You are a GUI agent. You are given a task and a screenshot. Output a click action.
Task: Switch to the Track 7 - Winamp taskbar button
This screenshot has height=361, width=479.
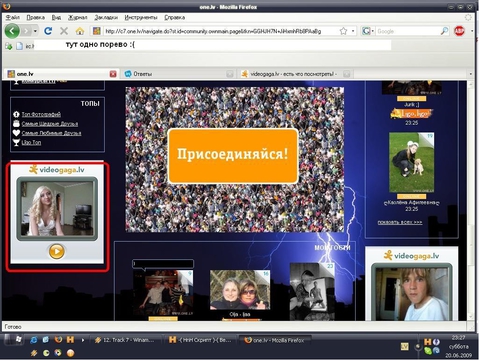tap(125, 340)
